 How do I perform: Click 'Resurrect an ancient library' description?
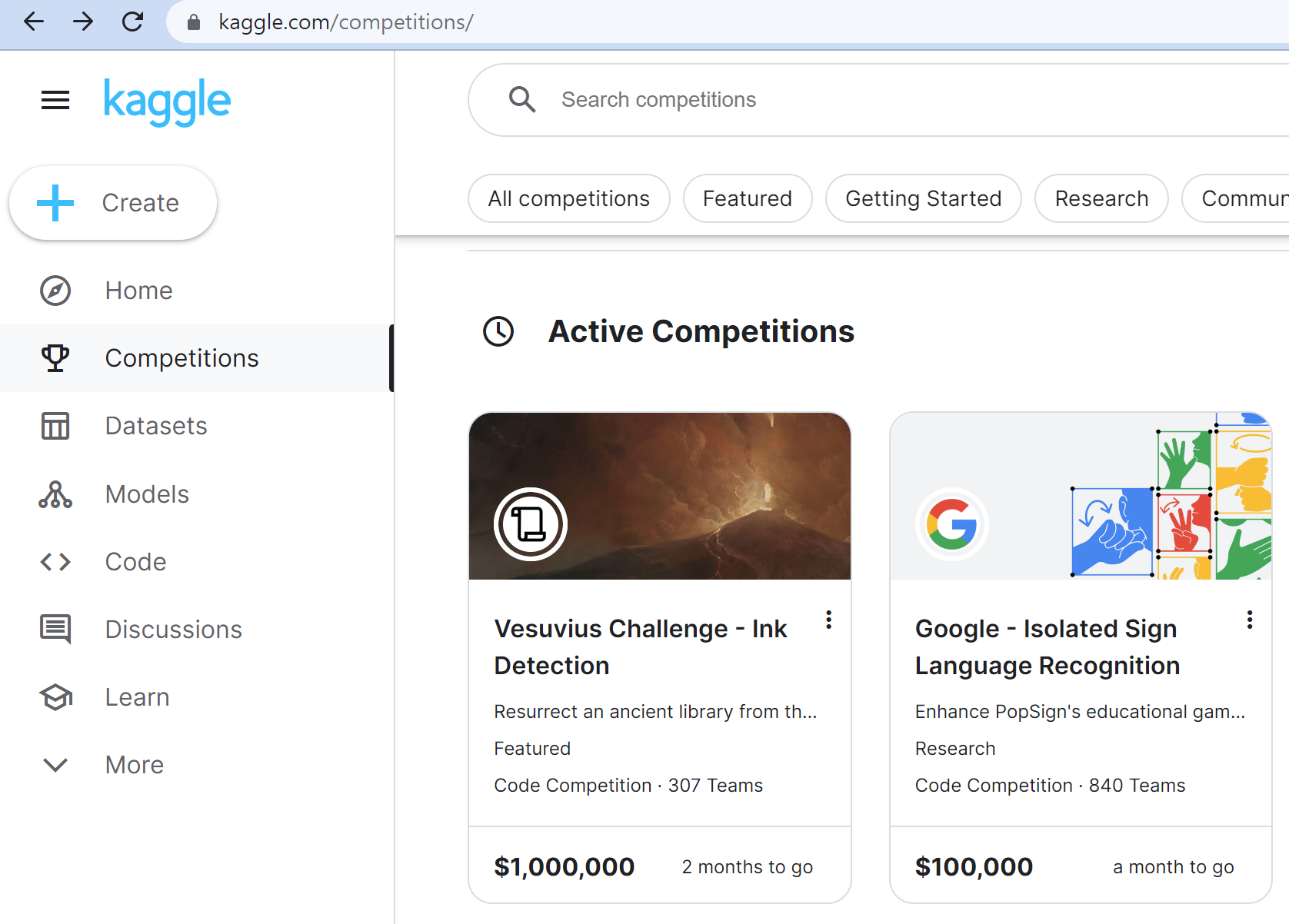point(655,712)
